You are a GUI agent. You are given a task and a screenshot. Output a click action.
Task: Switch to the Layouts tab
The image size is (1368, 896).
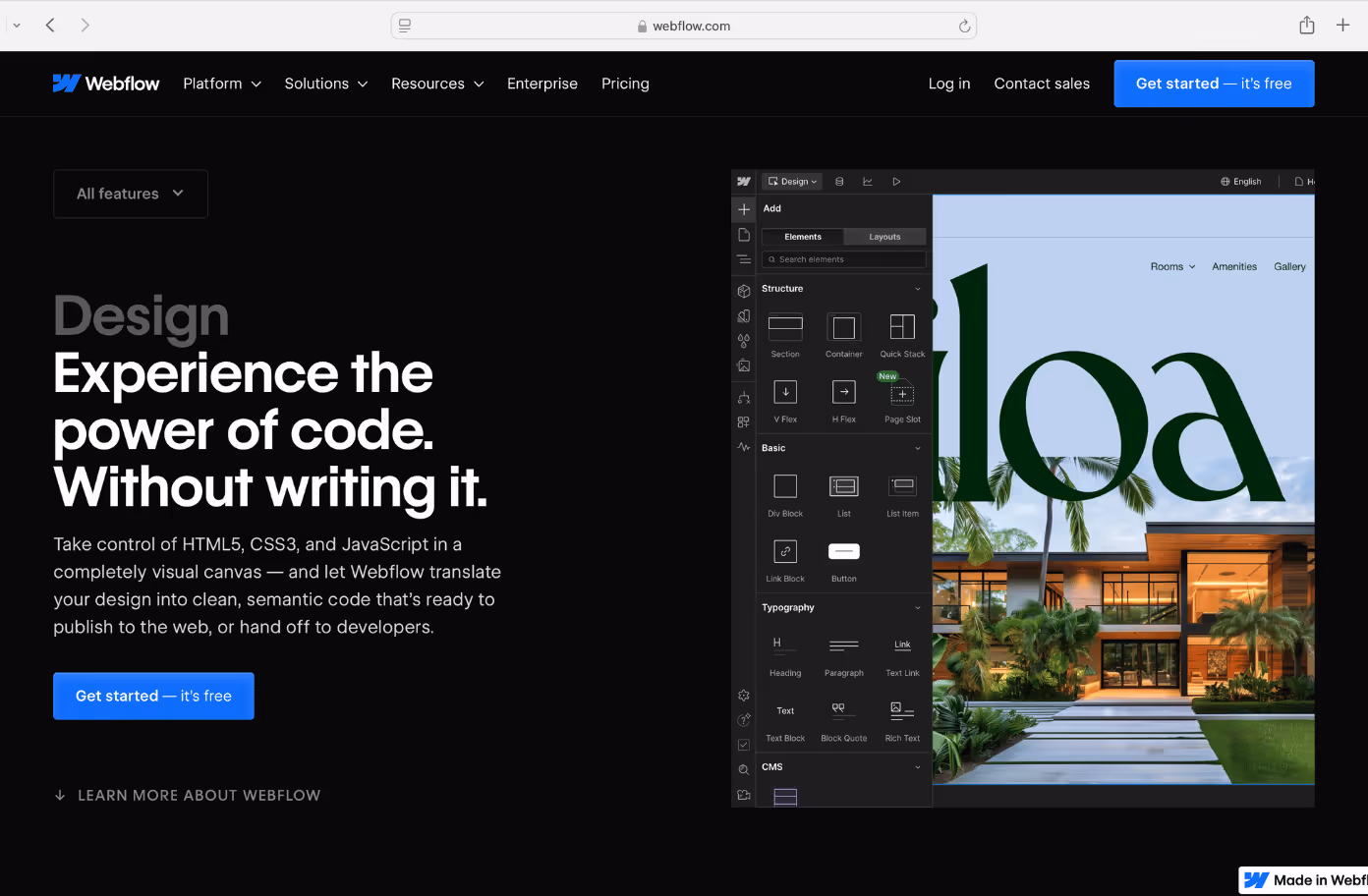click(883, 236)
